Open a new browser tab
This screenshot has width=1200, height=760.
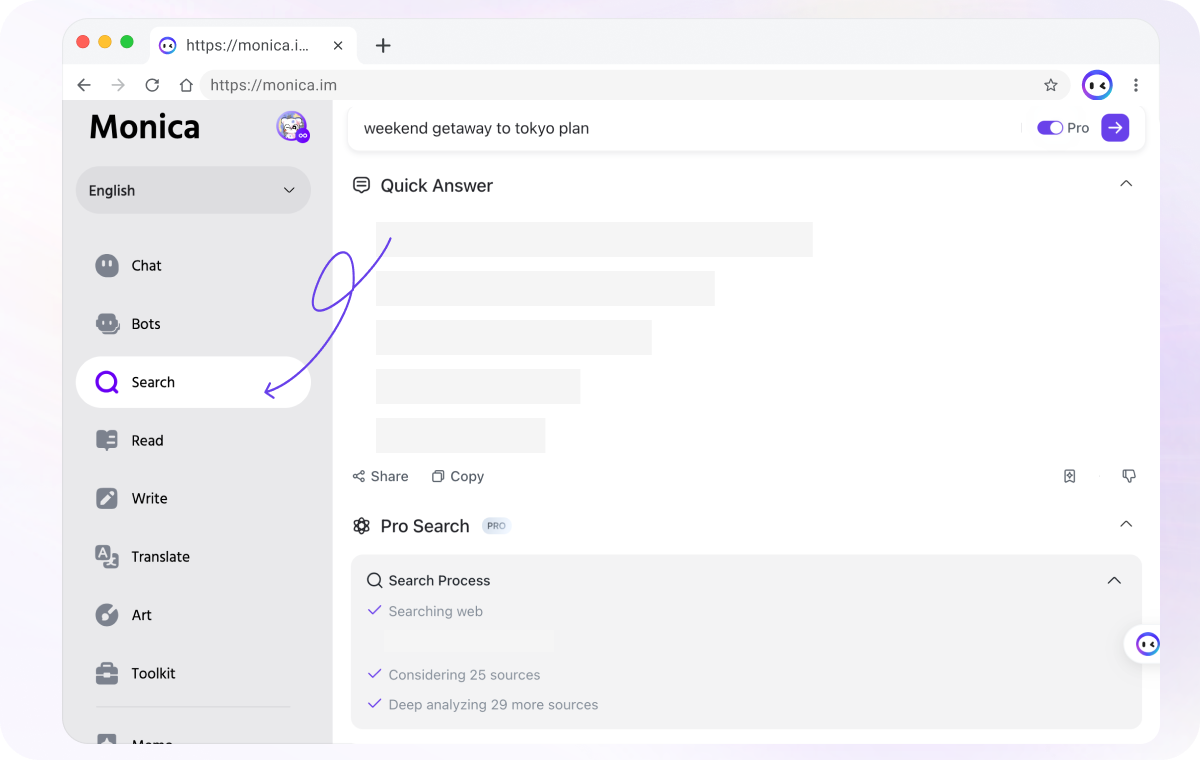[383, 46]
